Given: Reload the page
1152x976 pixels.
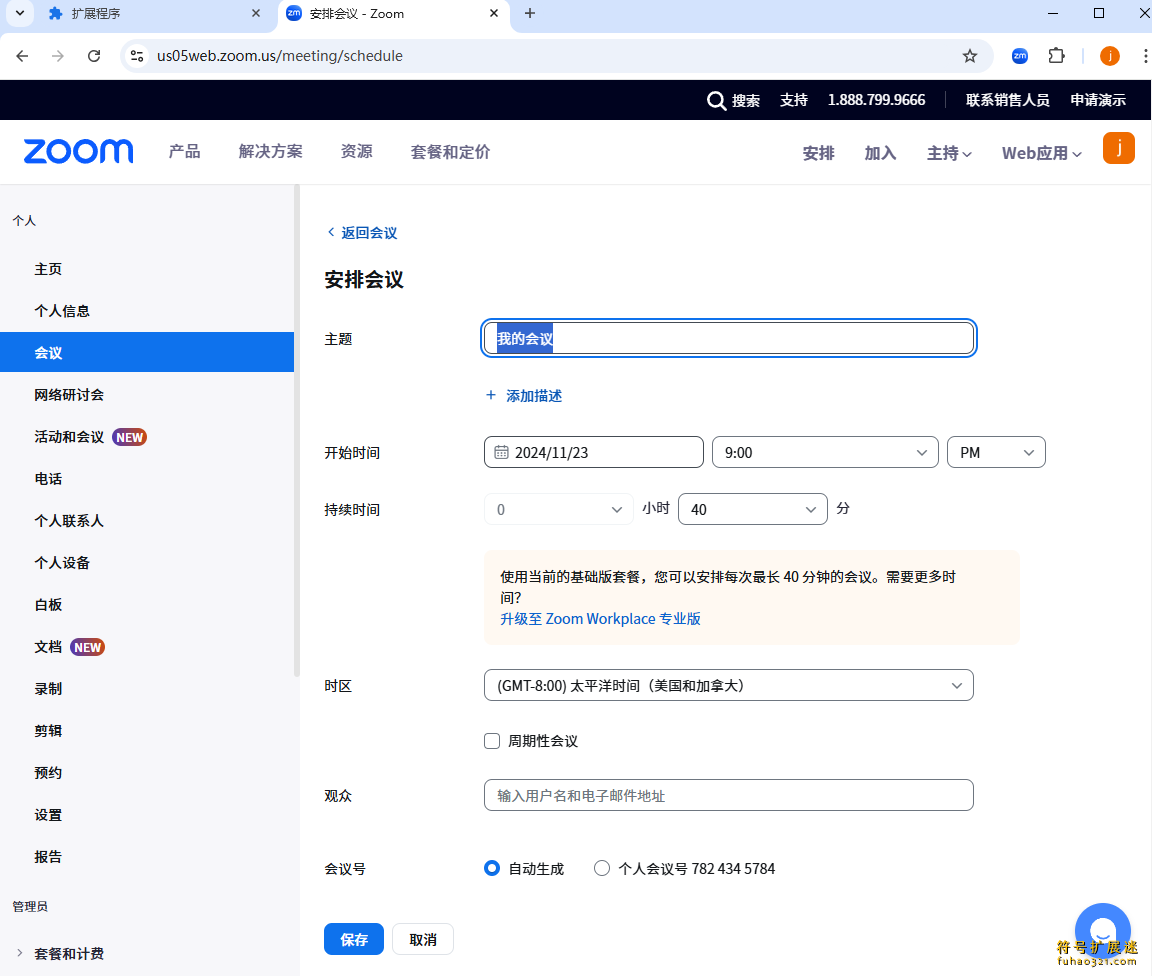Looking at the screenshot, I should click(x=94, y=56).
